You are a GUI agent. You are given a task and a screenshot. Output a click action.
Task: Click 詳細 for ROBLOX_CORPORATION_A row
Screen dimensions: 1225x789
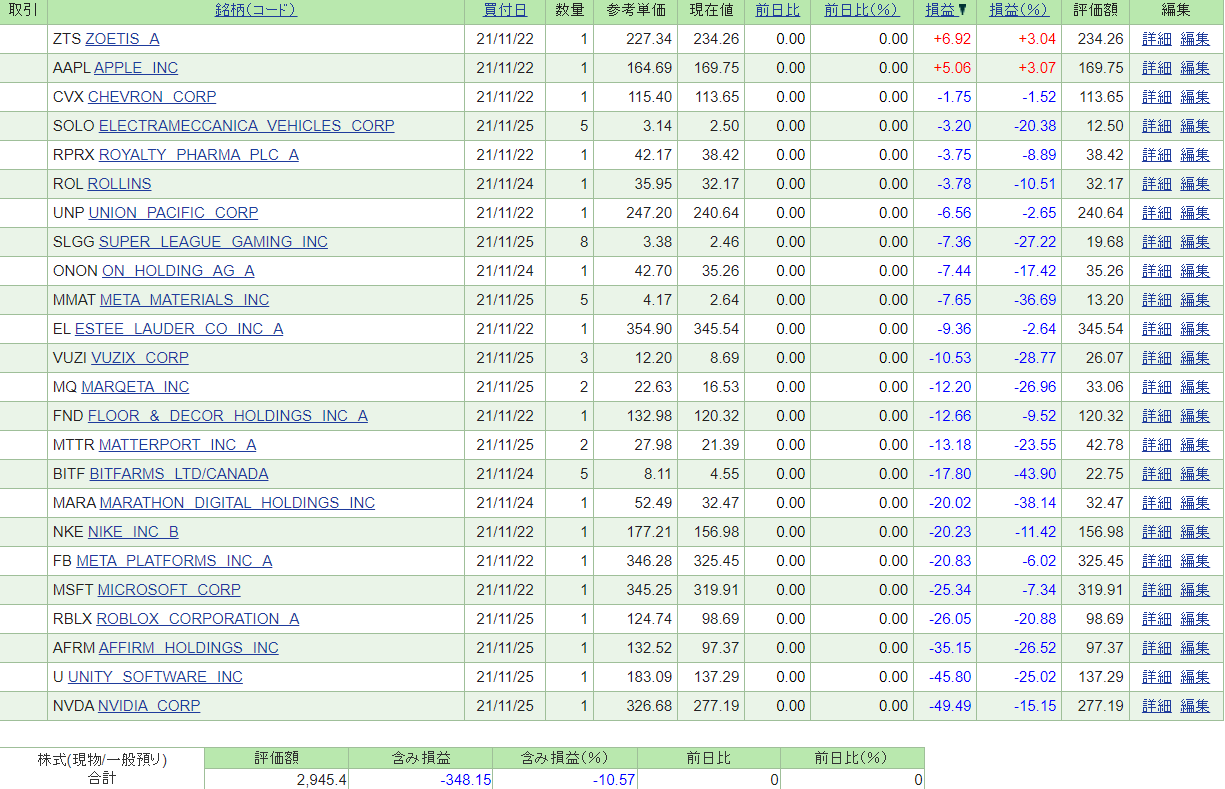(1156, 619)
